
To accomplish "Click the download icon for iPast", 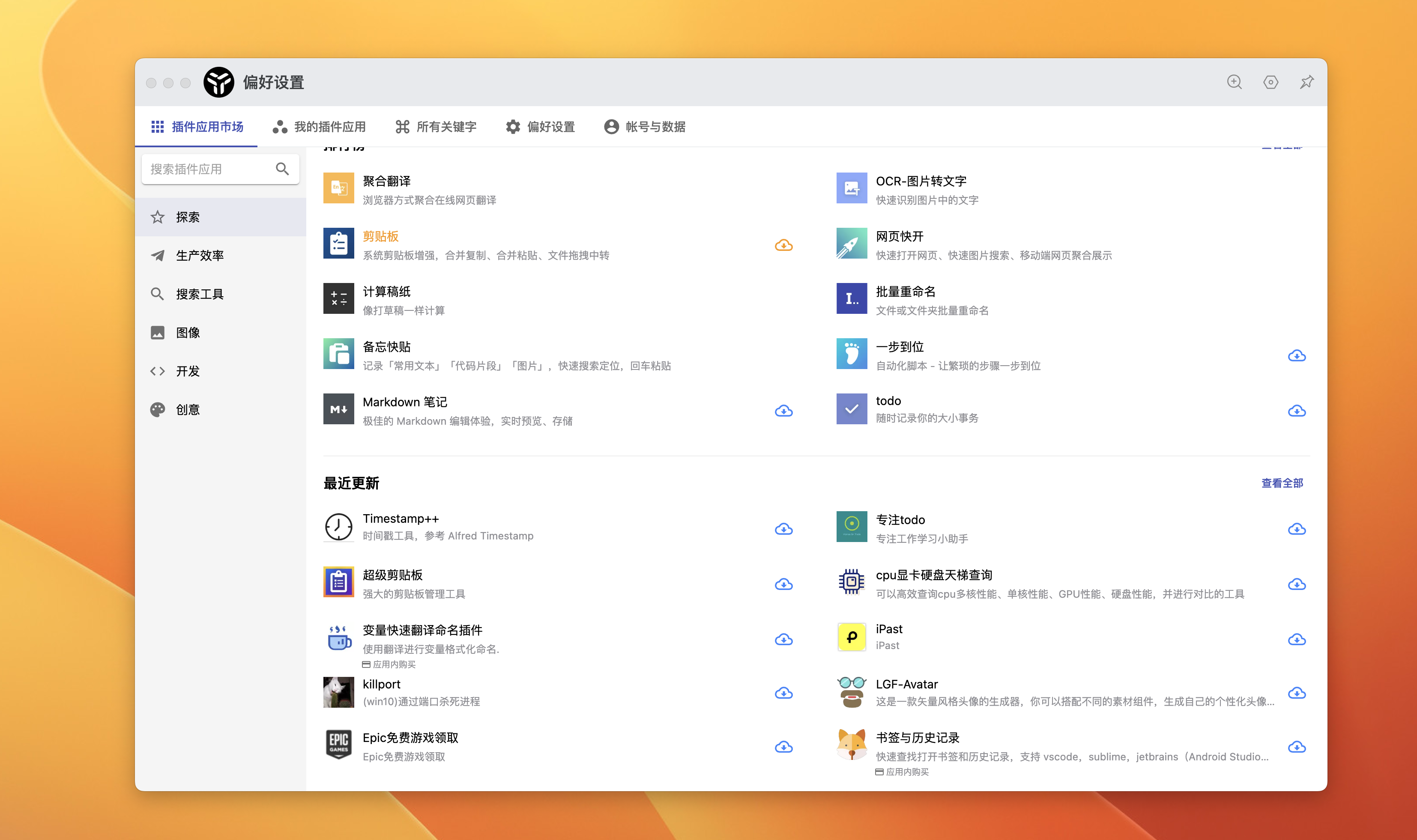I will (1296, 640).
